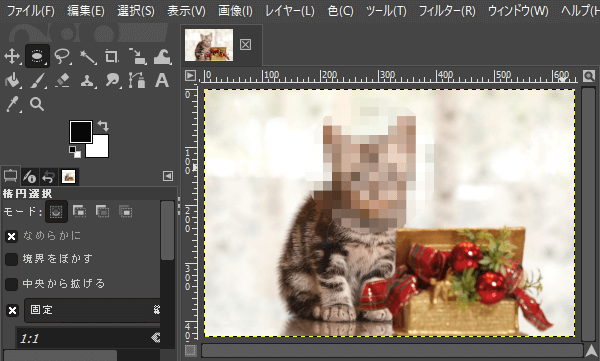Pick the Free Select lasso tool

tap(62, 56)
